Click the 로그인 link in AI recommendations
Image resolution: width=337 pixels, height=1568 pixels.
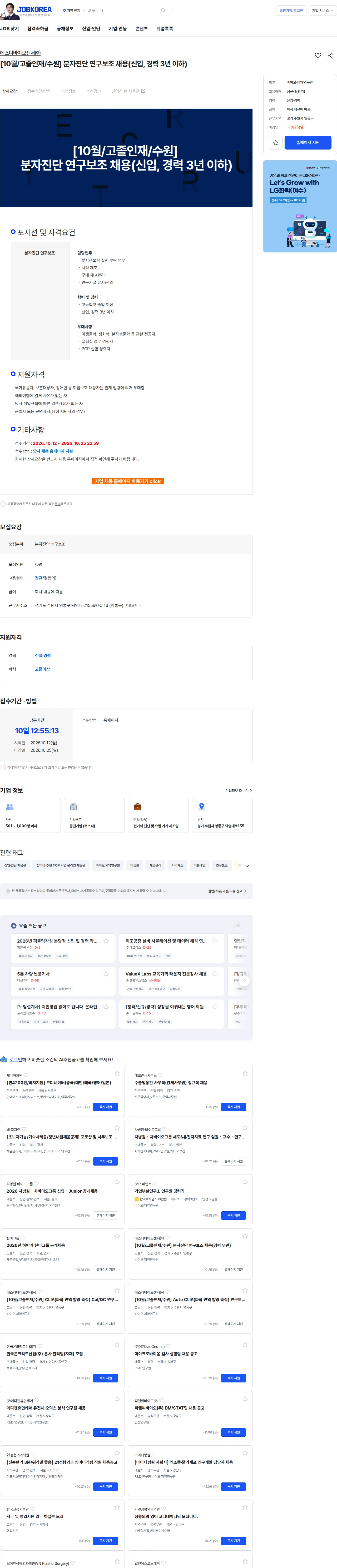tap(15, 1060)
